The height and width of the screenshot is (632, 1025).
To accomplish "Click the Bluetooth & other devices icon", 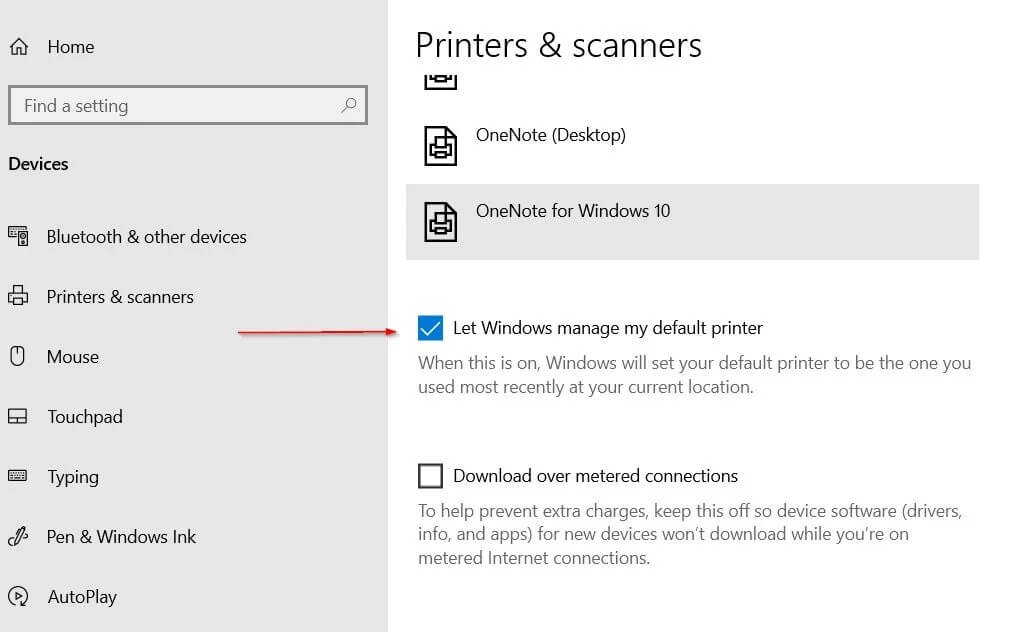I will point(18,237).
